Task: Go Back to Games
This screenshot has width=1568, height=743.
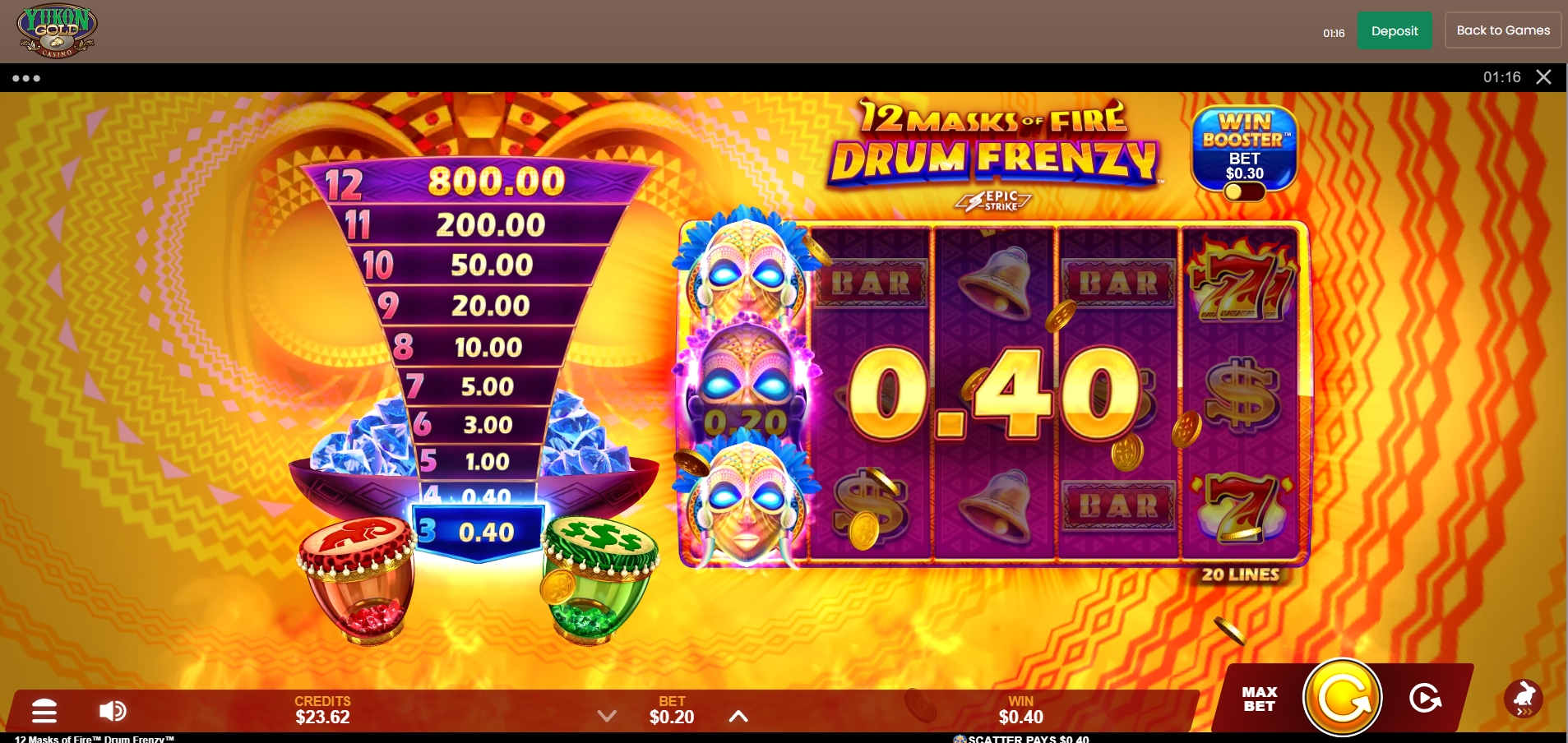Action: (x=1503, y=30)
